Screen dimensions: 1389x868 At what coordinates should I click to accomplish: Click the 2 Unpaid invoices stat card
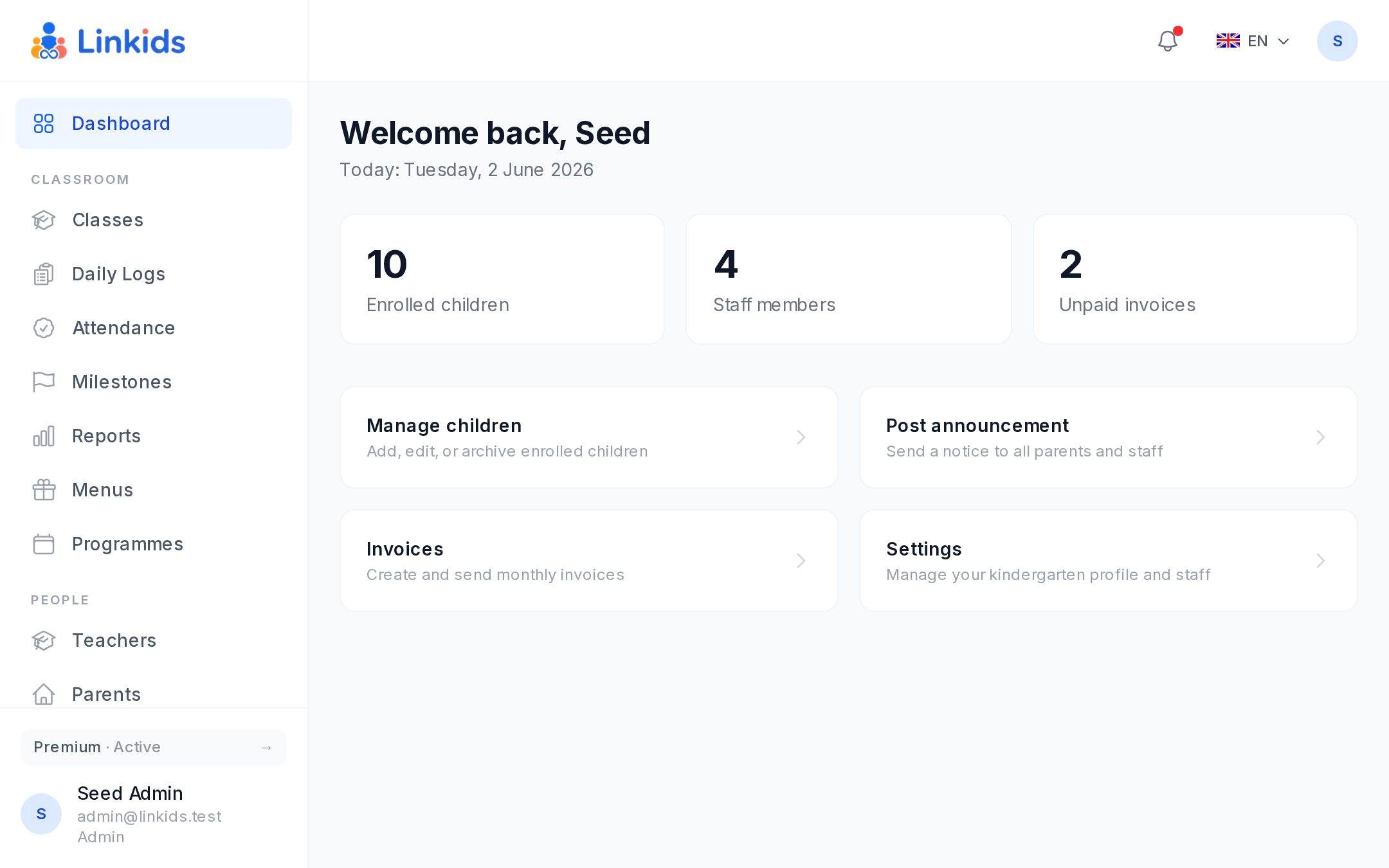tap(1195, 279)
